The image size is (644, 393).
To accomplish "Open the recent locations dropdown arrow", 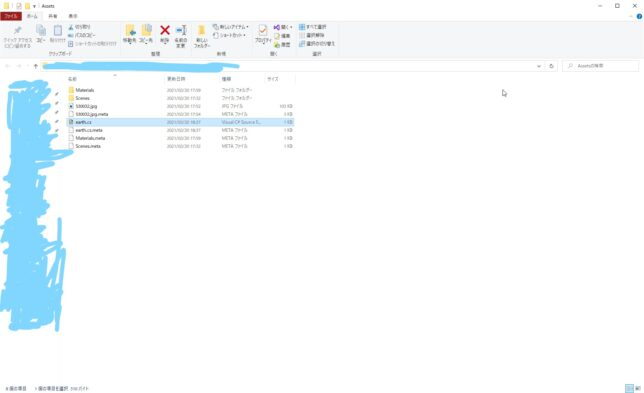I will (x=28, y=66).
